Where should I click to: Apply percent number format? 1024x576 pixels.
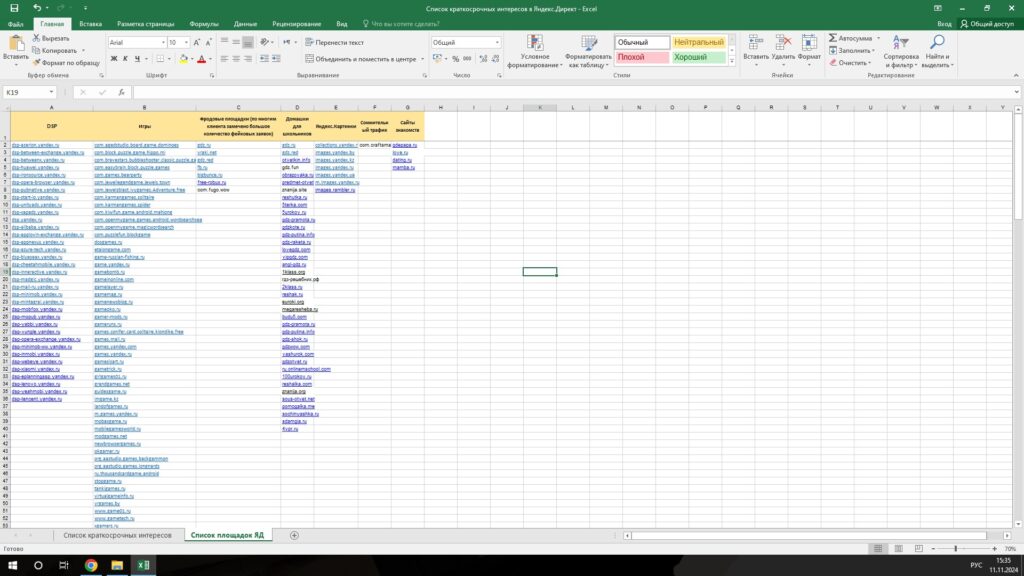click(x=456, y=59)
